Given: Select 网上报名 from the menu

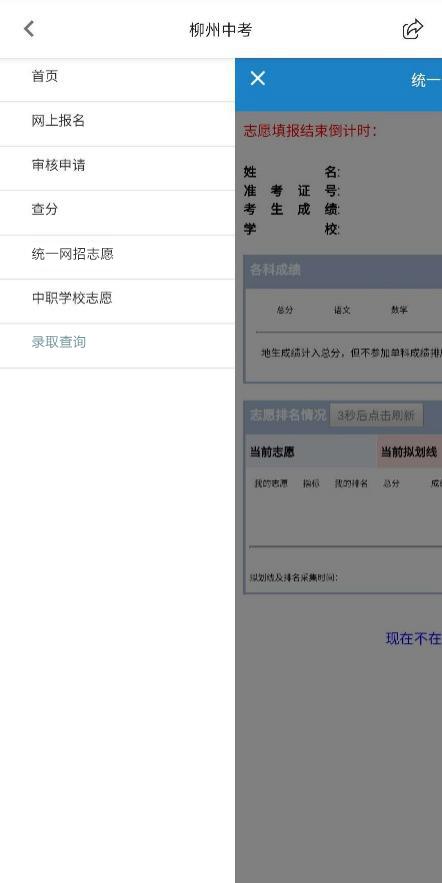Looking at the screenshot, I should pos(117,121).
